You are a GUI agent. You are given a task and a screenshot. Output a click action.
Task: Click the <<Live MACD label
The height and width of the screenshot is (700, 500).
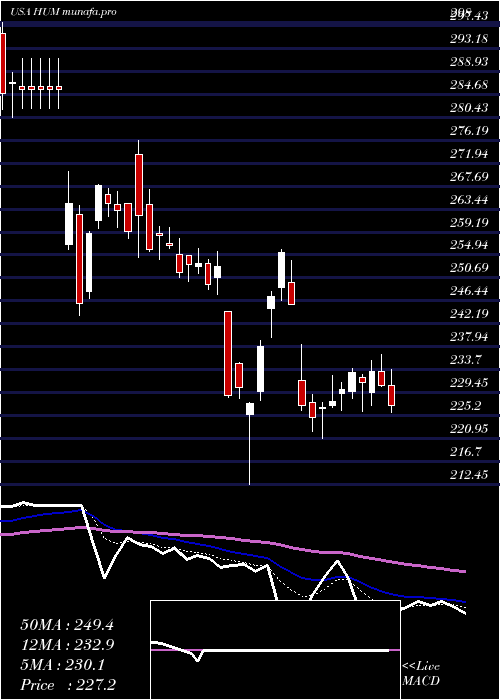pos(421,674)
